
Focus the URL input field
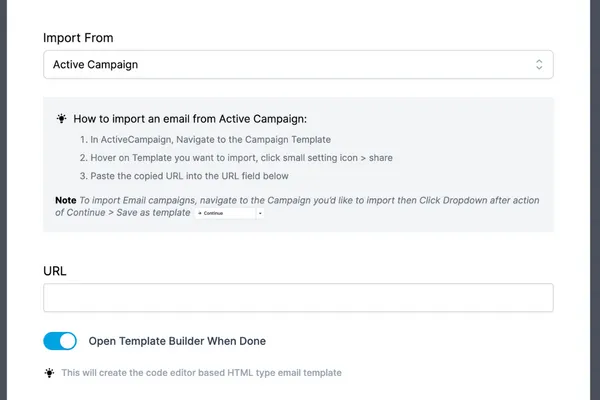[x=298, y=297]
